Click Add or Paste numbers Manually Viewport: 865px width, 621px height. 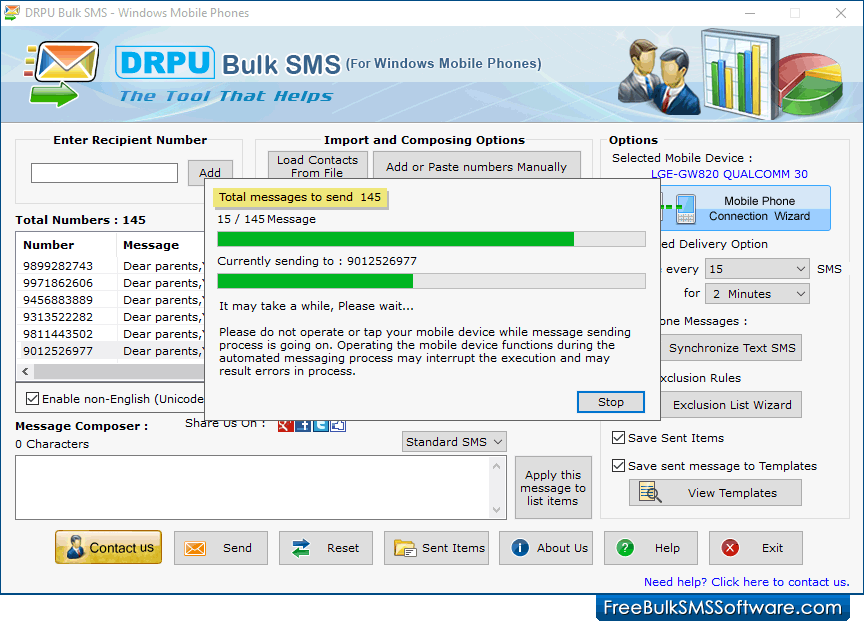coord(477,165)
